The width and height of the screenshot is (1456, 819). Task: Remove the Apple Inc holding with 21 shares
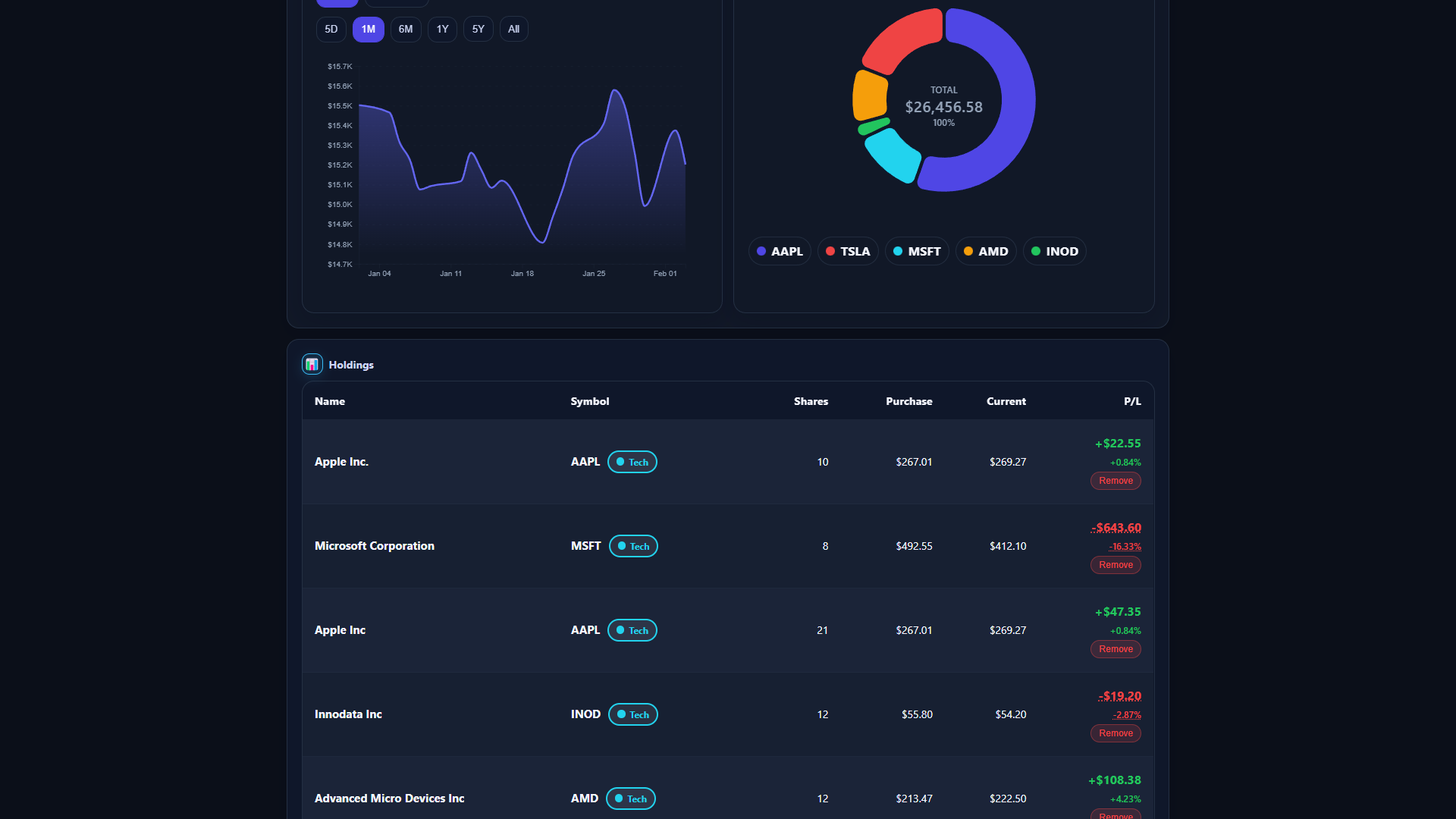click(x=1116, y=649)
